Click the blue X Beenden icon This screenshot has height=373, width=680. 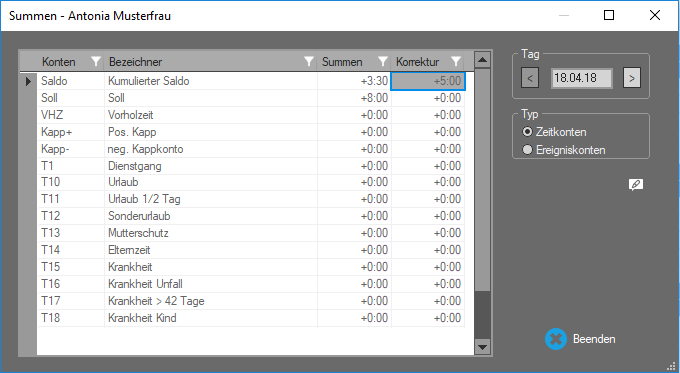[x=556, y=339]
